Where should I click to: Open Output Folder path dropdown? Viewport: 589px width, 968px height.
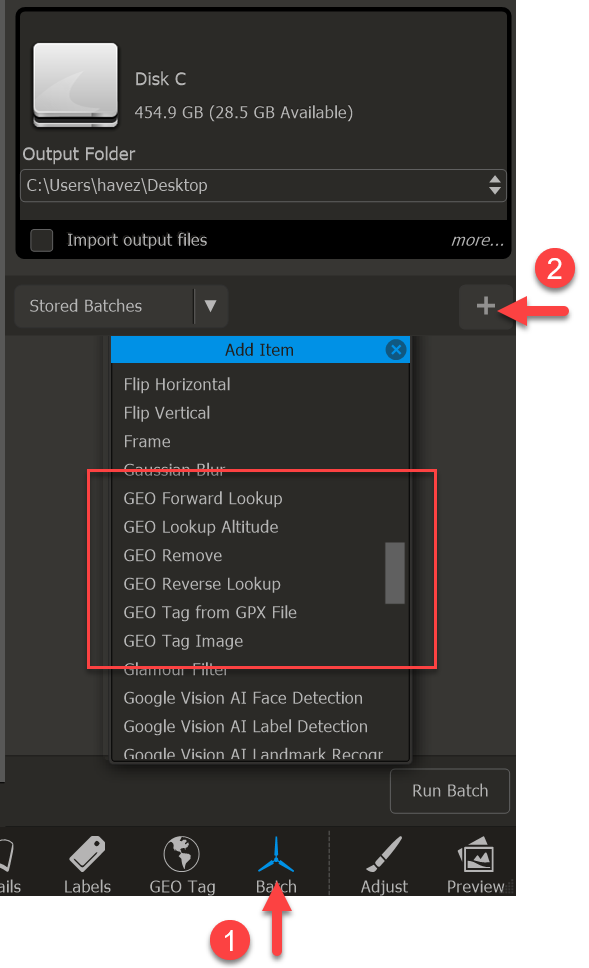coord(495,185)
